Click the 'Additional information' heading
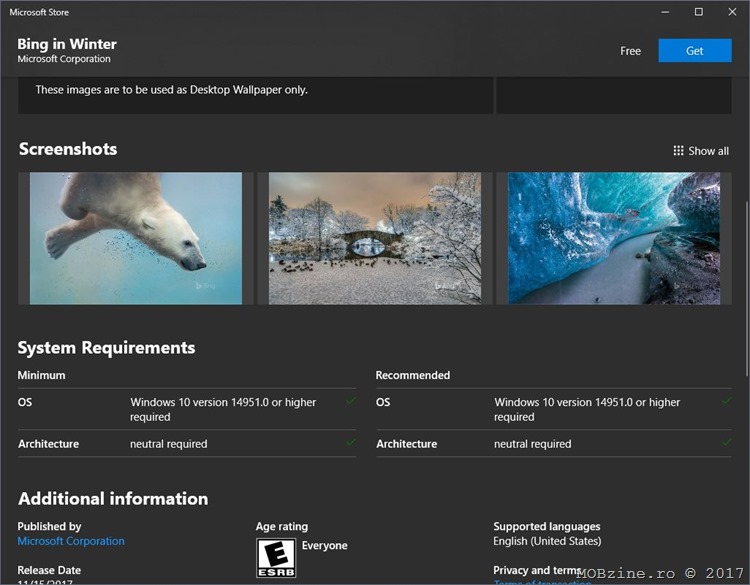750x585 pixels. [x=113, y=499]
